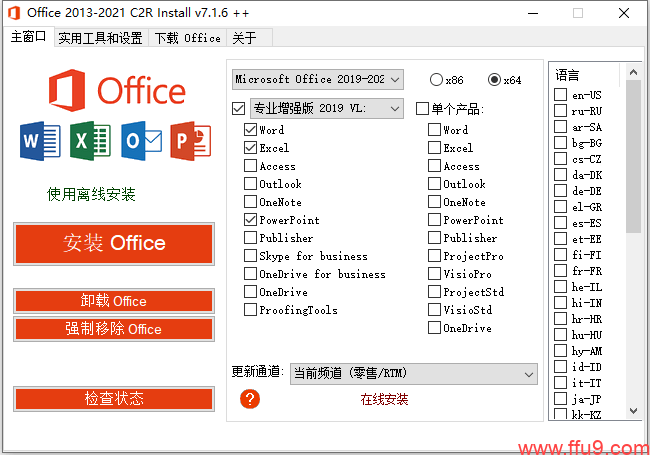Viewport: 650px width, 455px height.
Task: Check the en-US language checkbox
Action: [560, 94]
